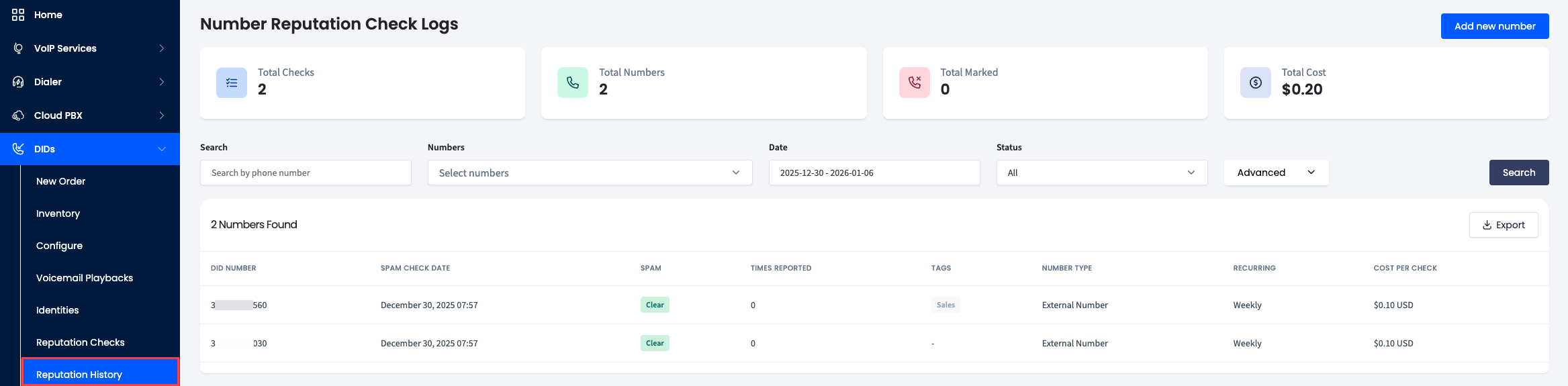1568x386 pixels.
Task: Sort by DID NUMBER column header
Action: point(234,268)
